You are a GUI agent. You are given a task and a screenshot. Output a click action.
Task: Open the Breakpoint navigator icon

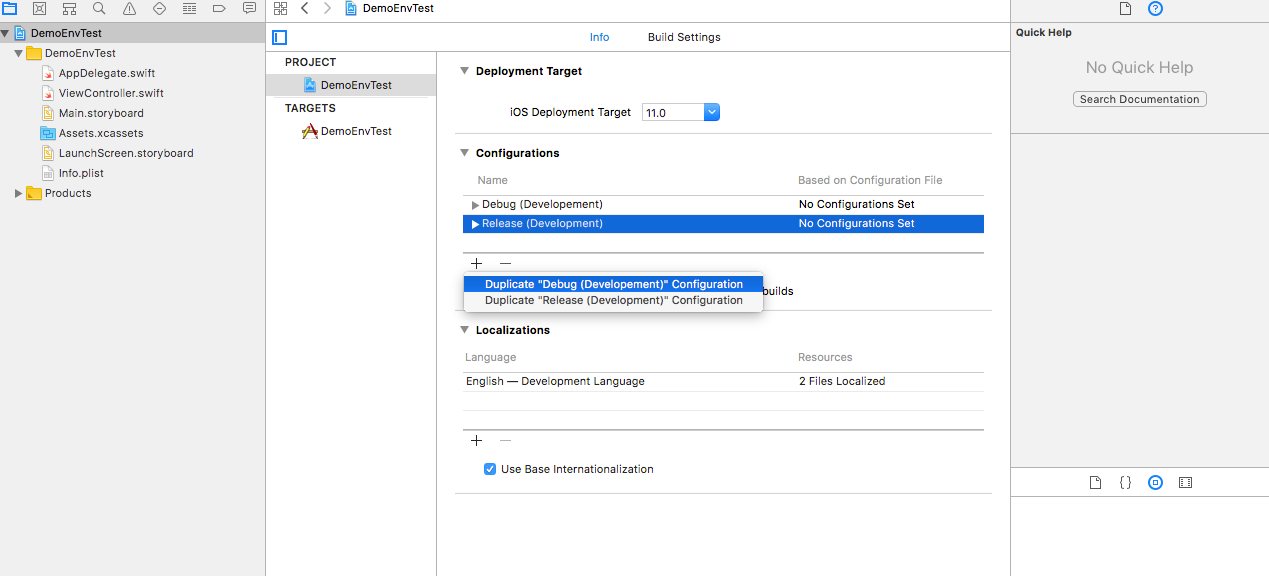(219, 8)
